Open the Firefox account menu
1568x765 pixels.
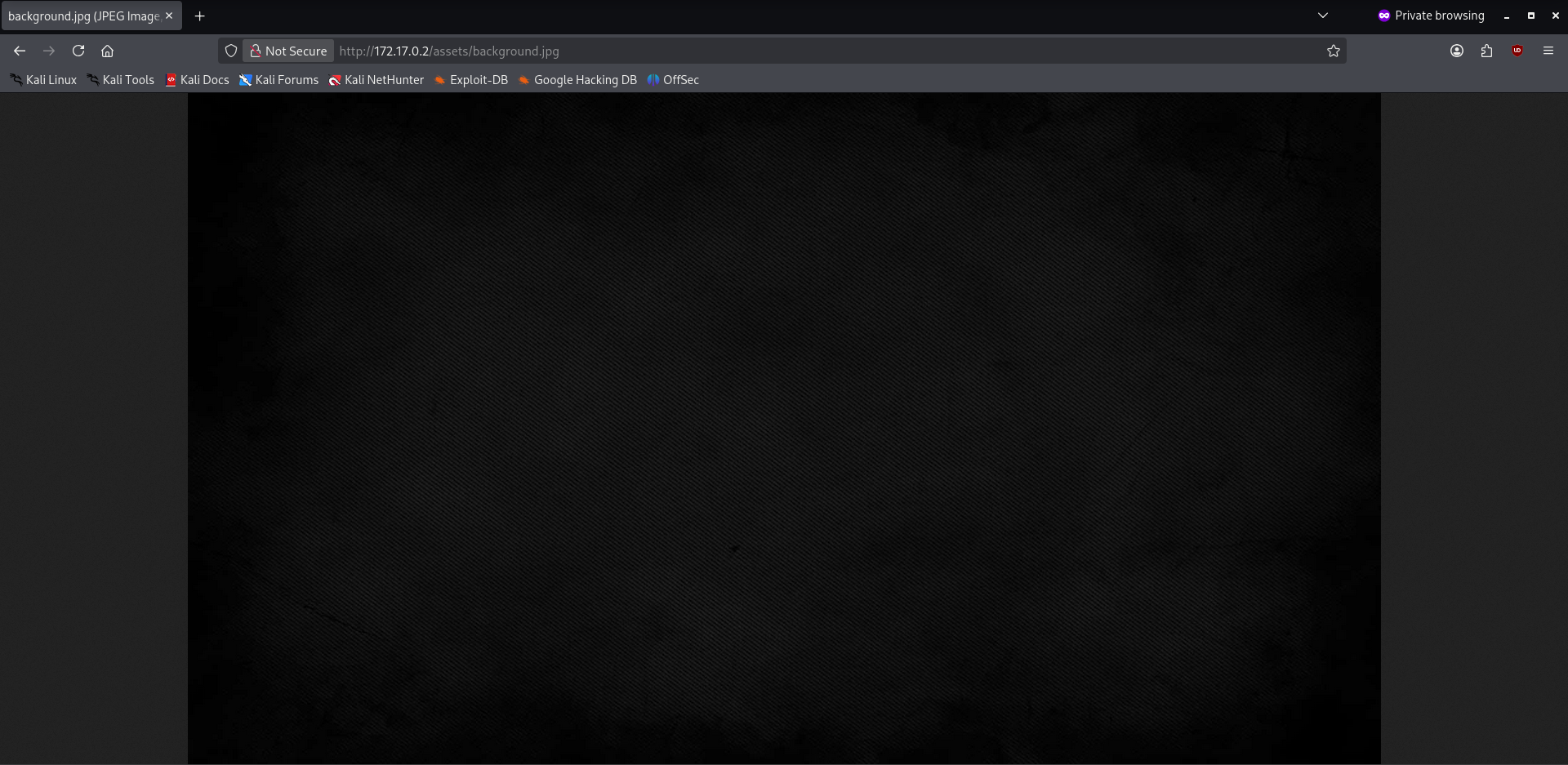click(x=1457, y=51)
